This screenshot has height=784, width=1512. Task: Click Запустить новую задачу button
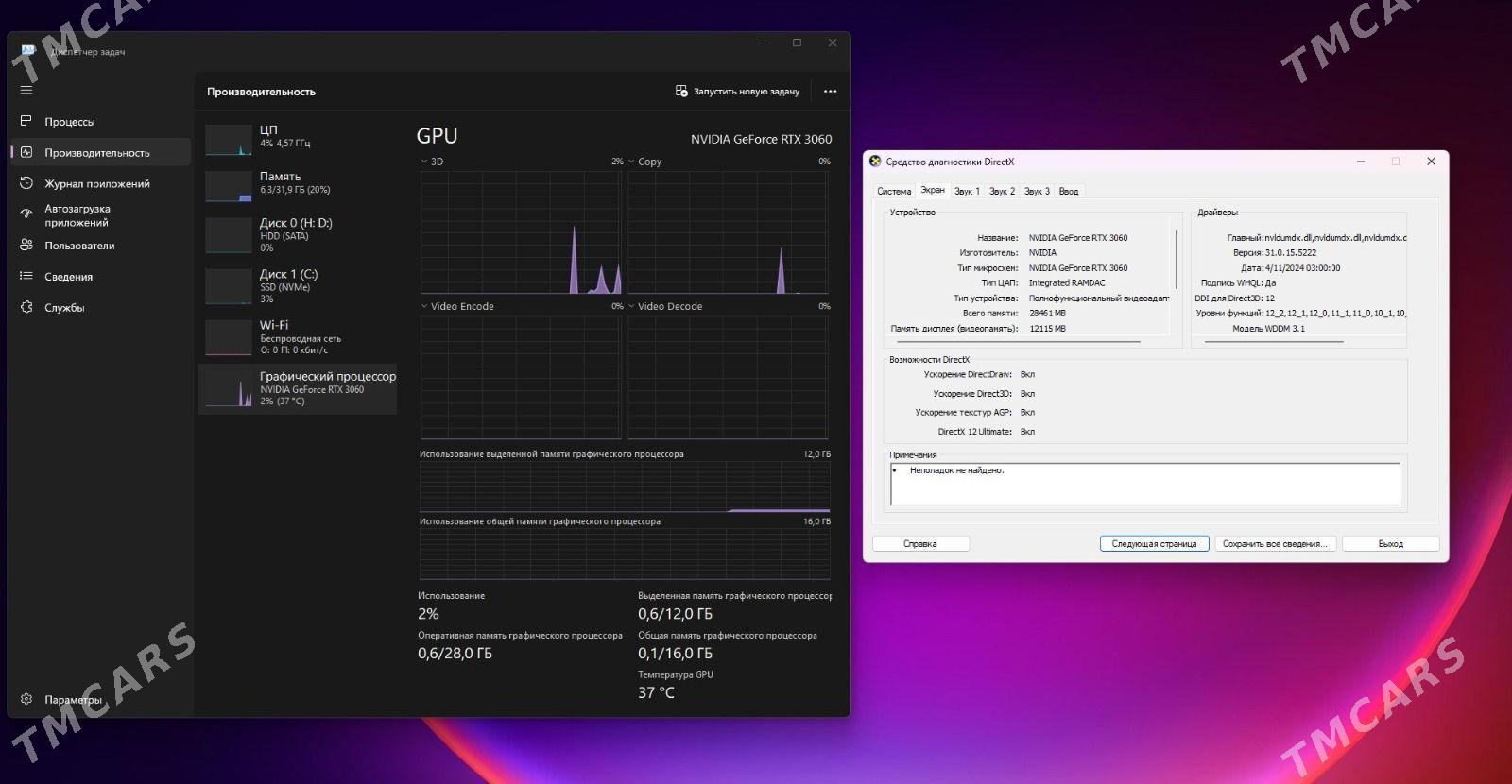tap(737, 92)
